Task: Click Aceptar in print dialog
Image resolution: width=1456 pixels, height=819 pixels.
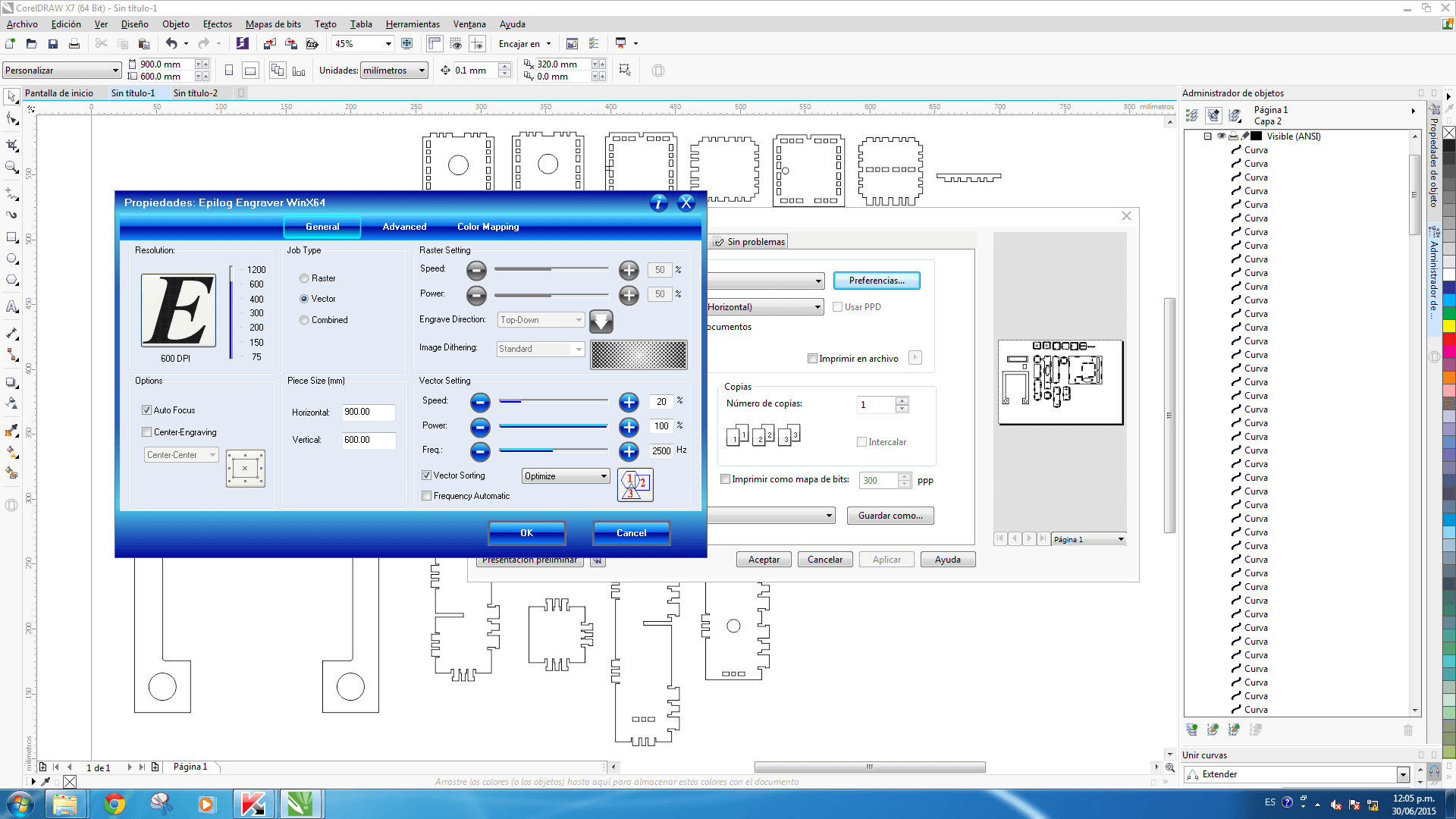Action: tap(764, 560)
